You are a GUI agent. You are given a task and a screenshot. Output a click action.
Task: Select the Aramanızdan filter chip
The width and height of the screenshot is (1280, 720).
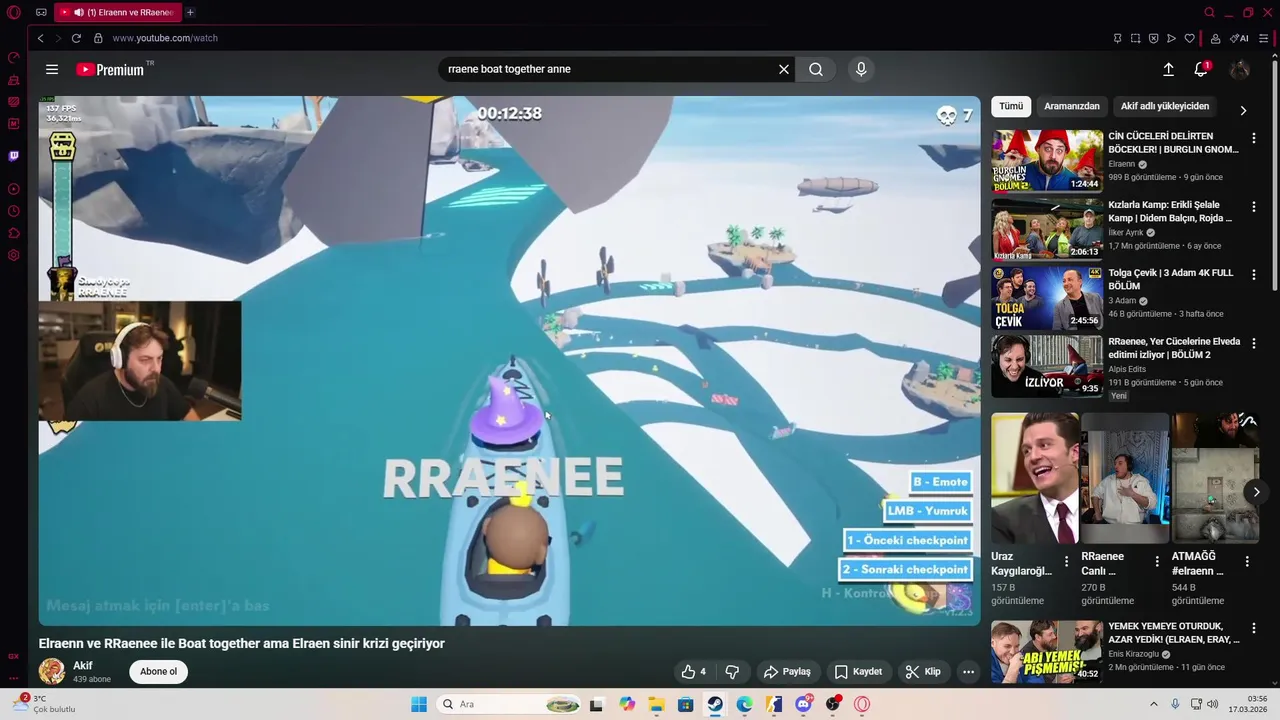coord(1072,106)
